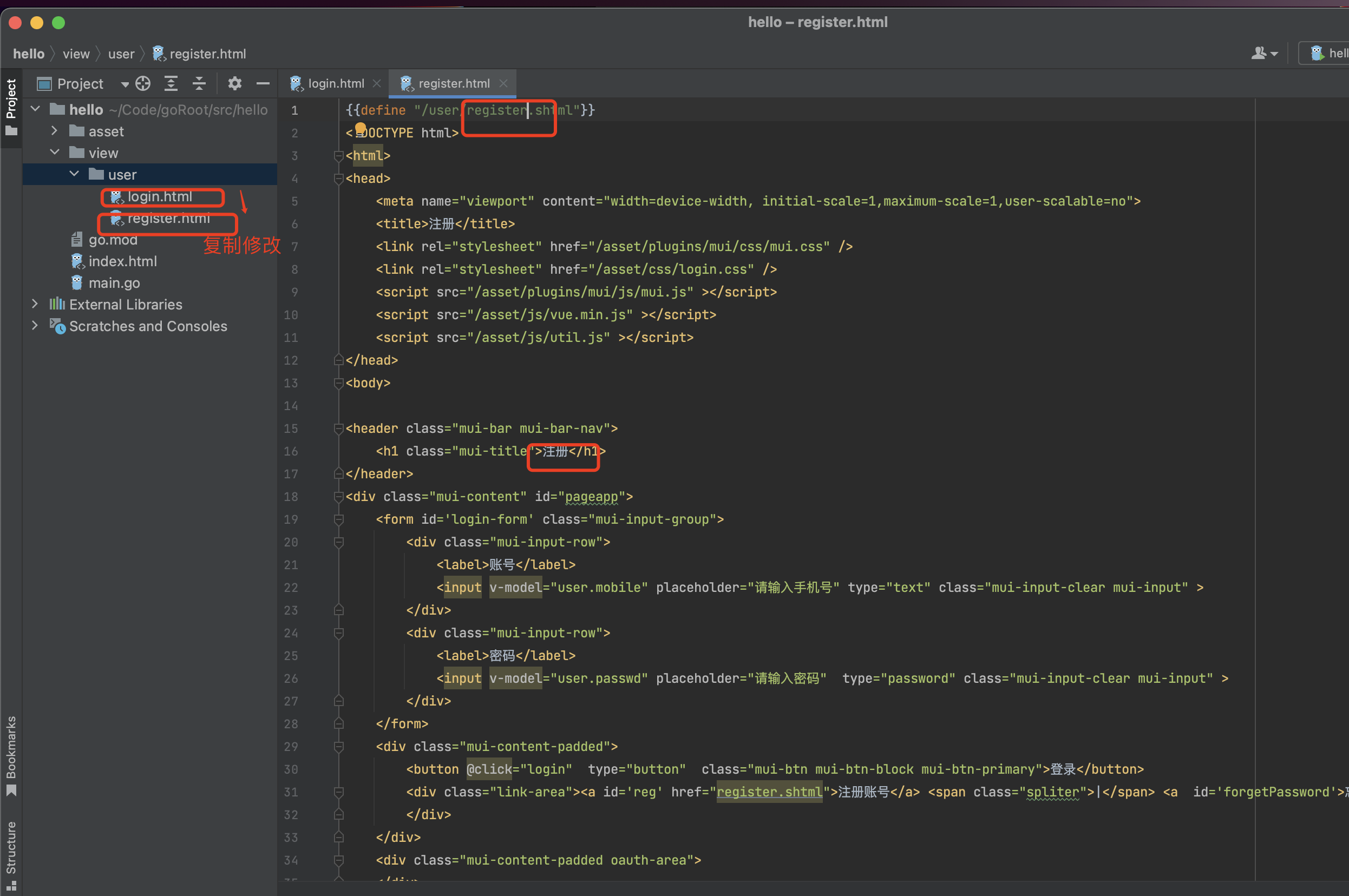Fold the body tag on line 13
Viewport: 1349px width, 896px height.
click(x=338, y=383)
